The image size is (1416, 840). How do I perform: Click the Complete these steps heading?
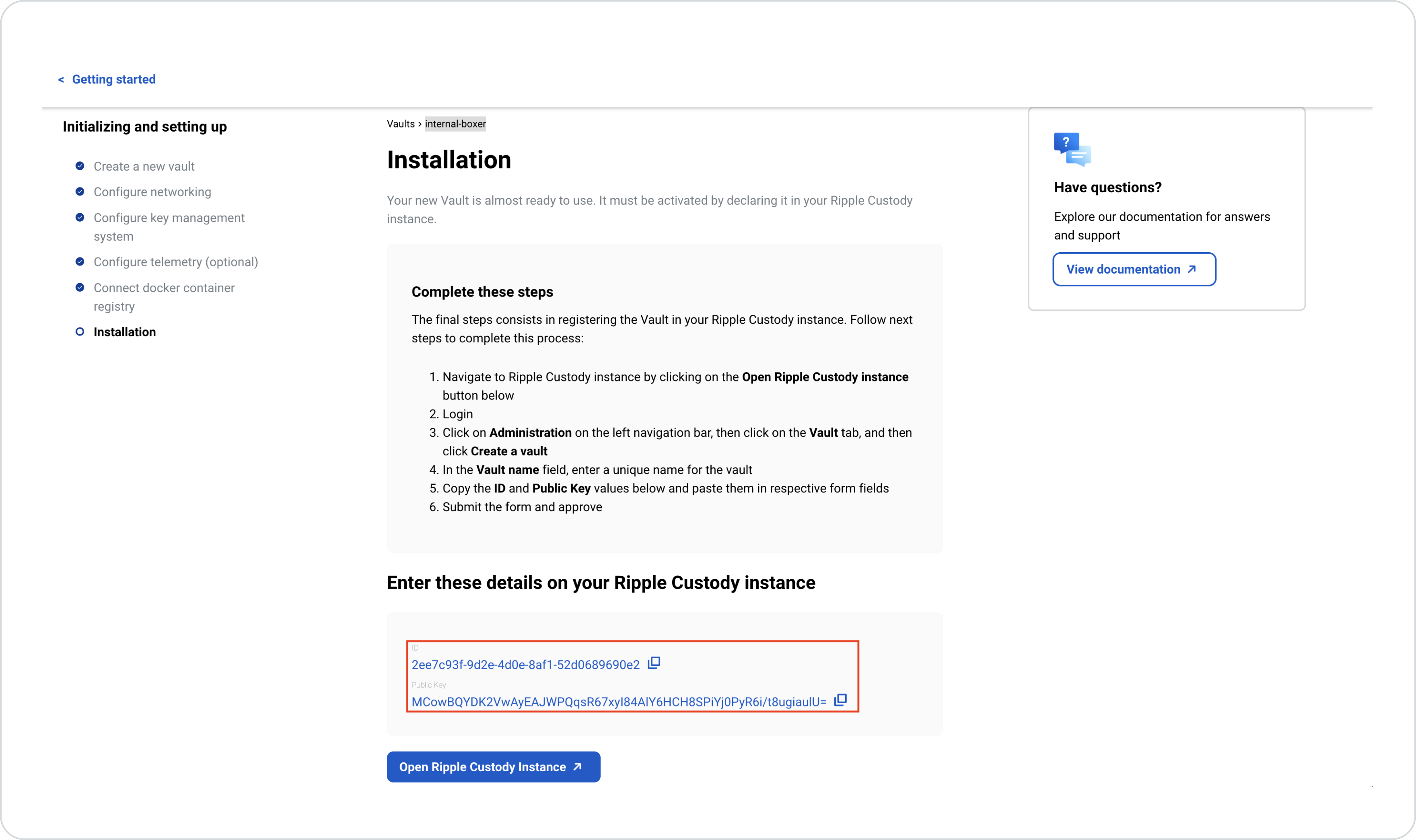click(482, 292)
